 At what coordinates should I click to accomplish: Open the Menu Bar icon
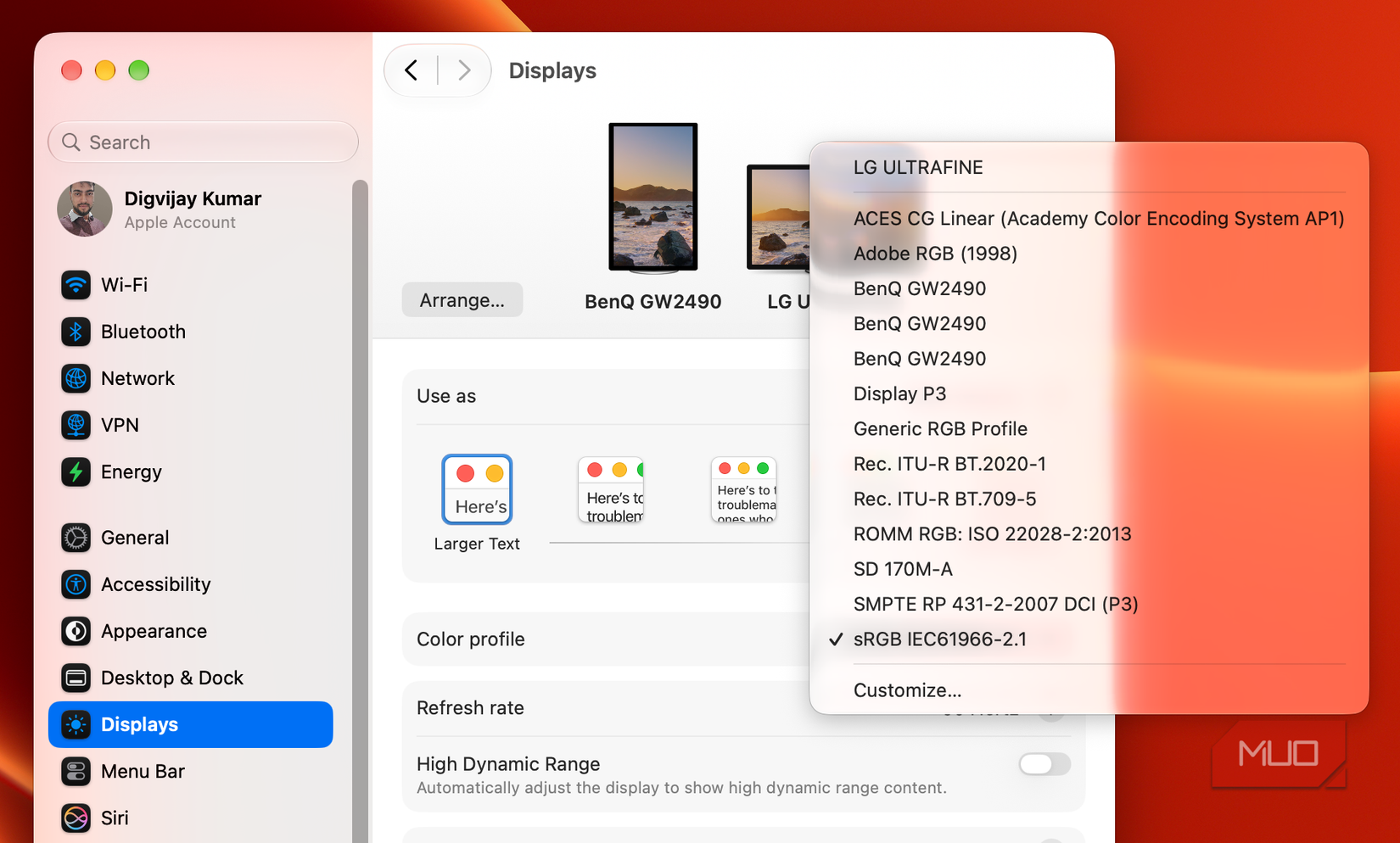[x=76, y=771]
